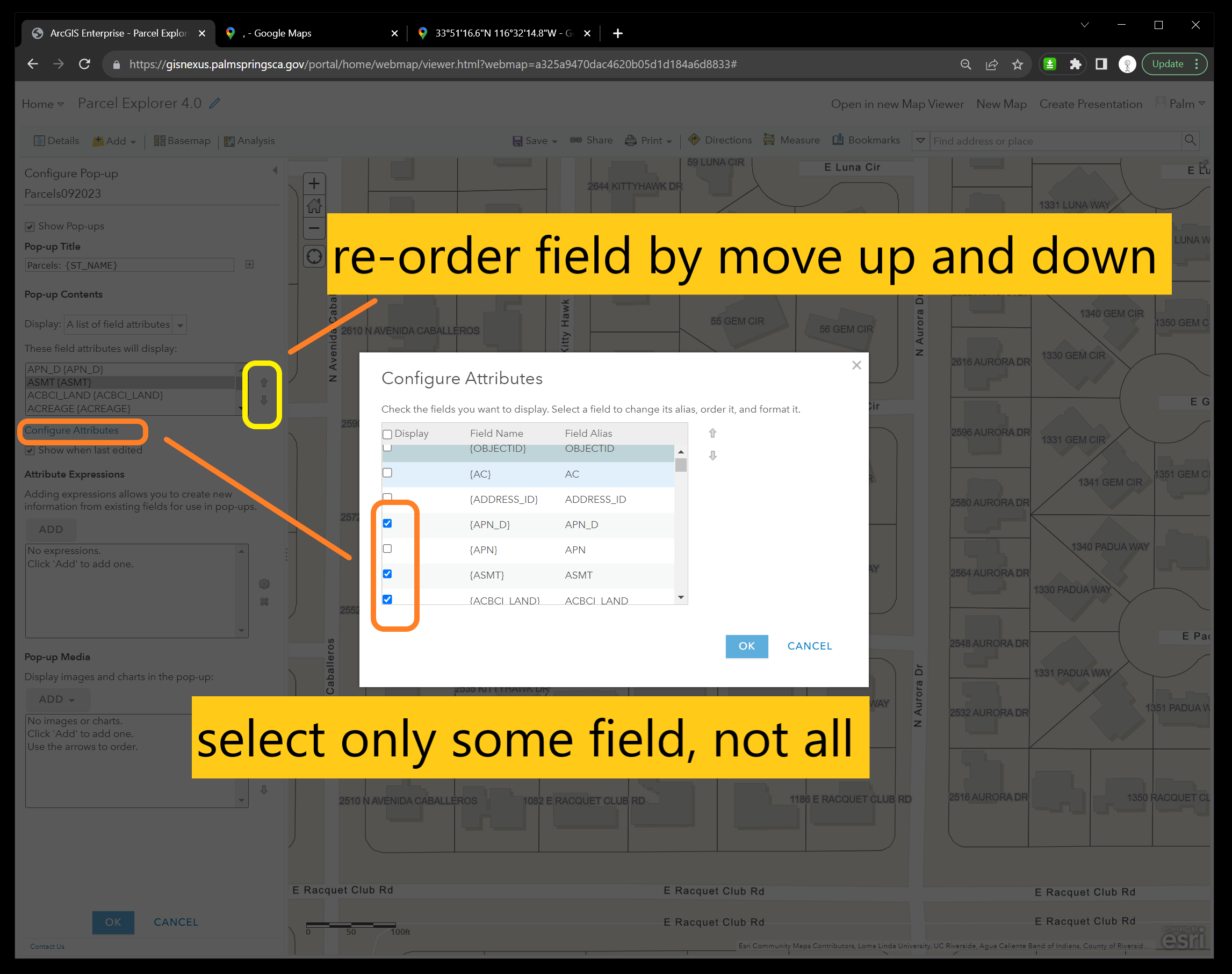Open browser side panel
This screenshot has height=974, width=1232.
click(x=1101, y=64)
